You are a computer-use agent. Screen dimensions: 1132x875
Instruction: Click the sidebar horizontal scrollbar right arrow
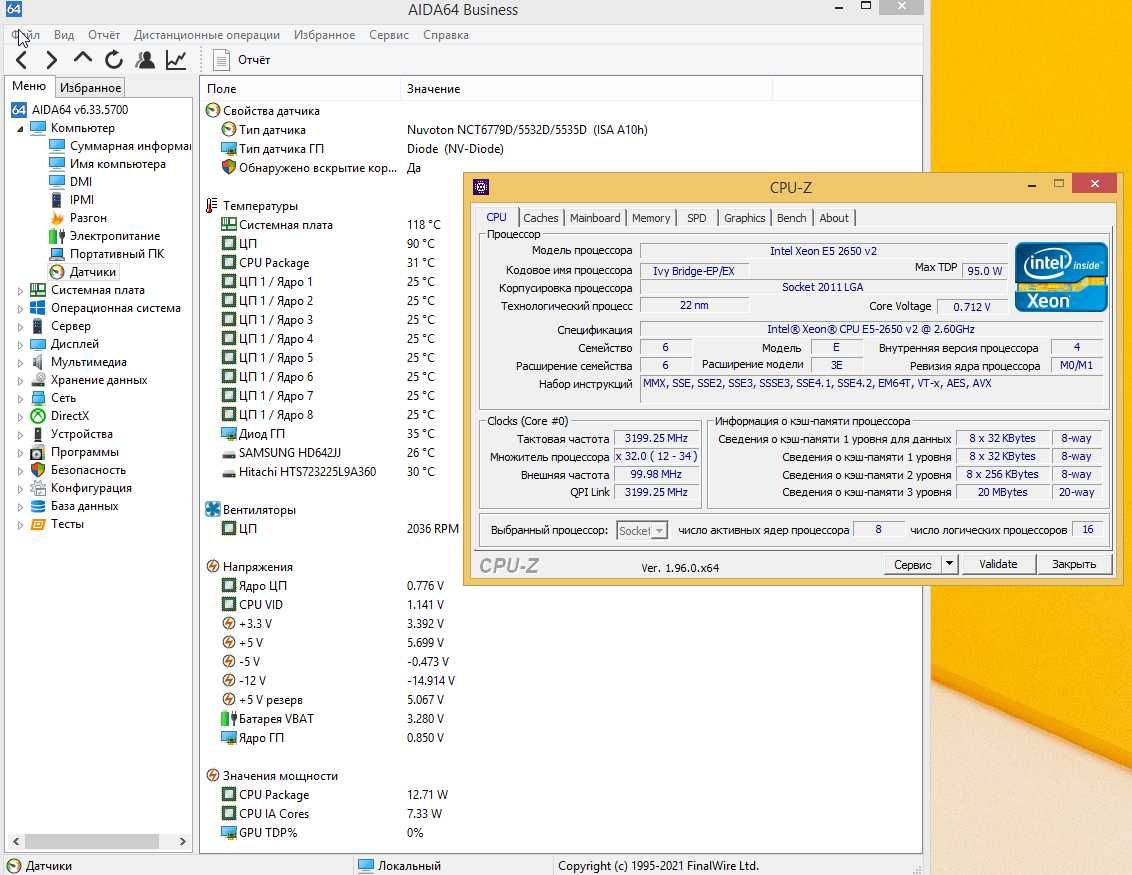pyautogui.click(x=183, y=841)
